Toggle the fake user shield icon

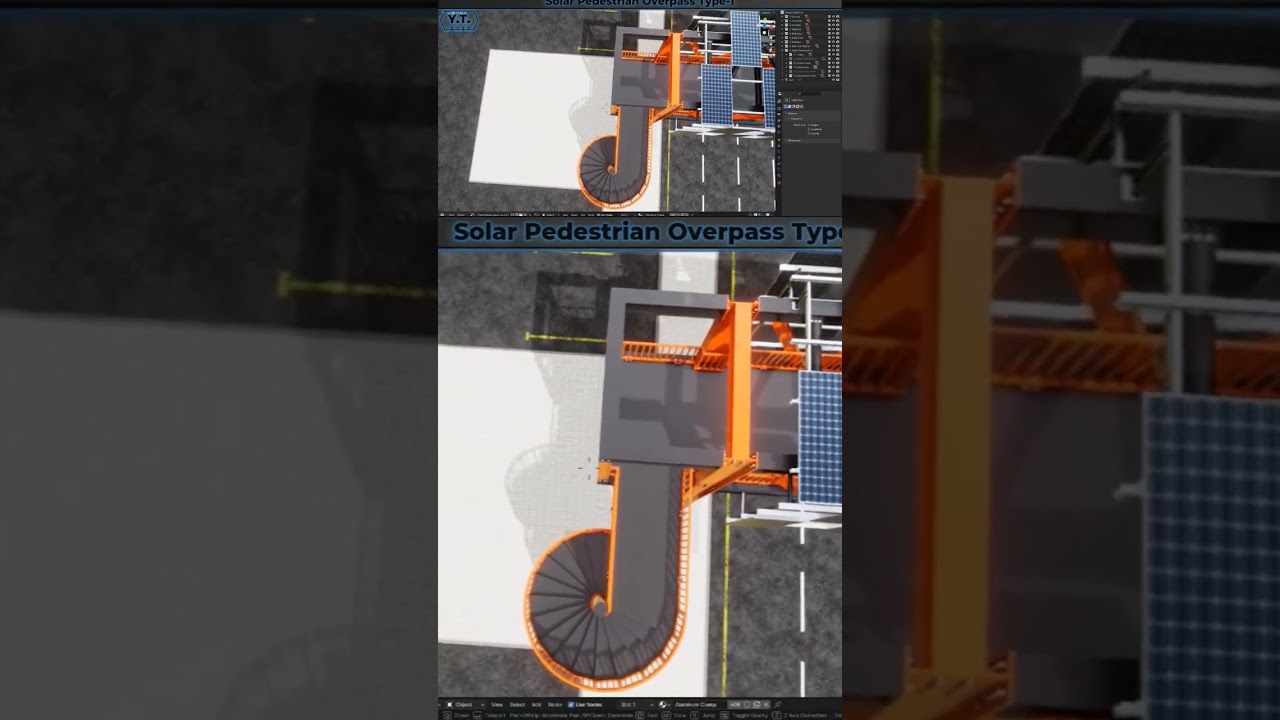coord(747,705)
